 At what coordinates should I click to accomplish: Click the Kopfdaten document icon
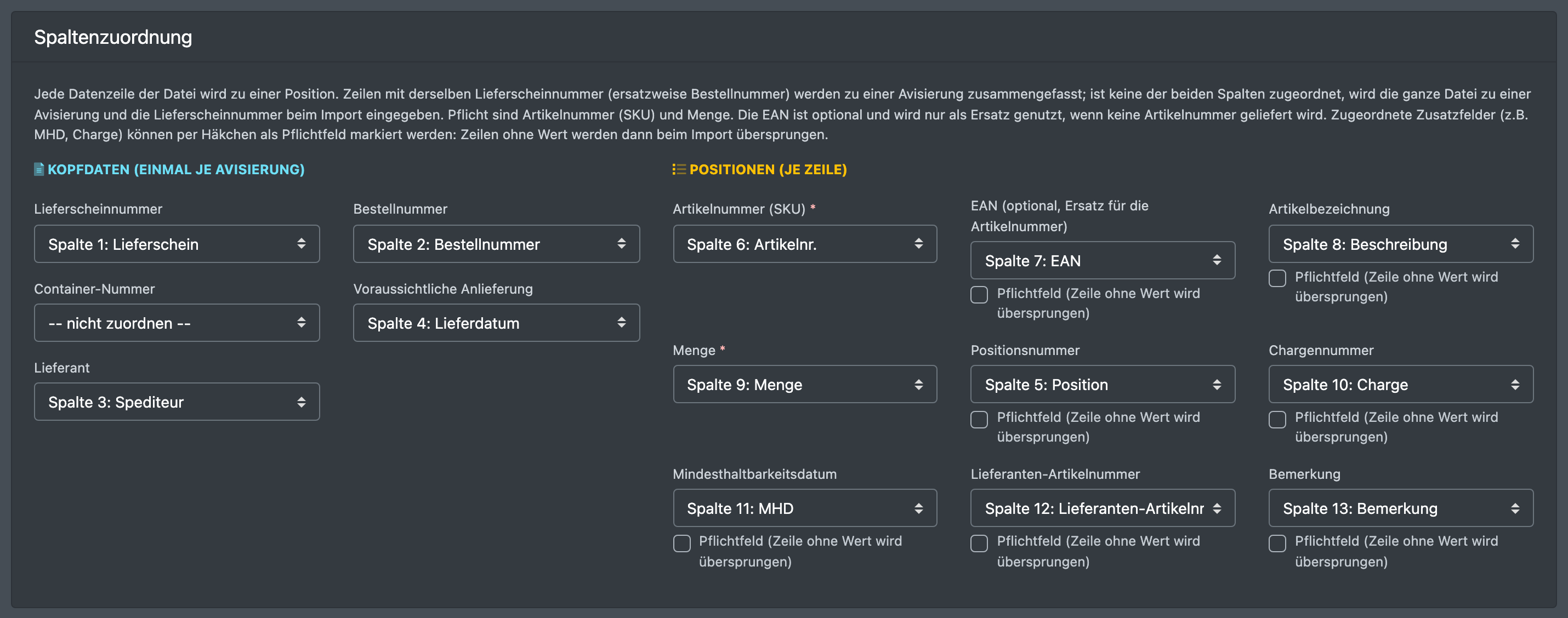[x=39, y=169]
